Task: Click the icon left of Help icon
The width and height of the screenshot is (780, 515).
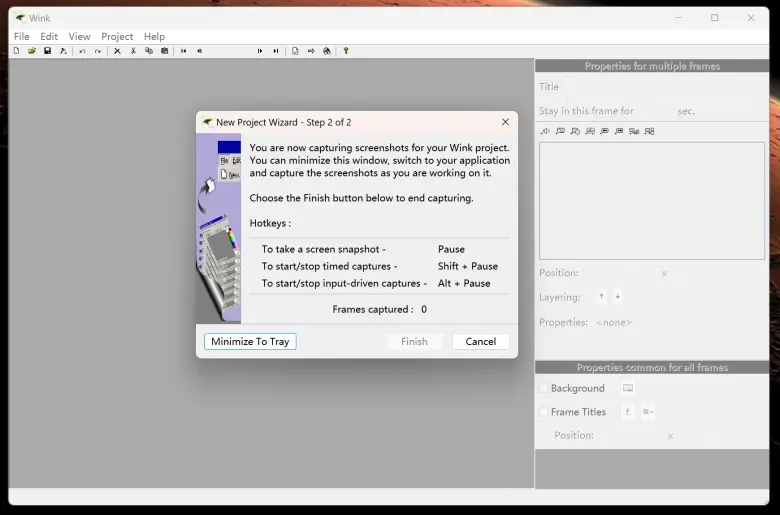Action: click(x=327, y=51)
